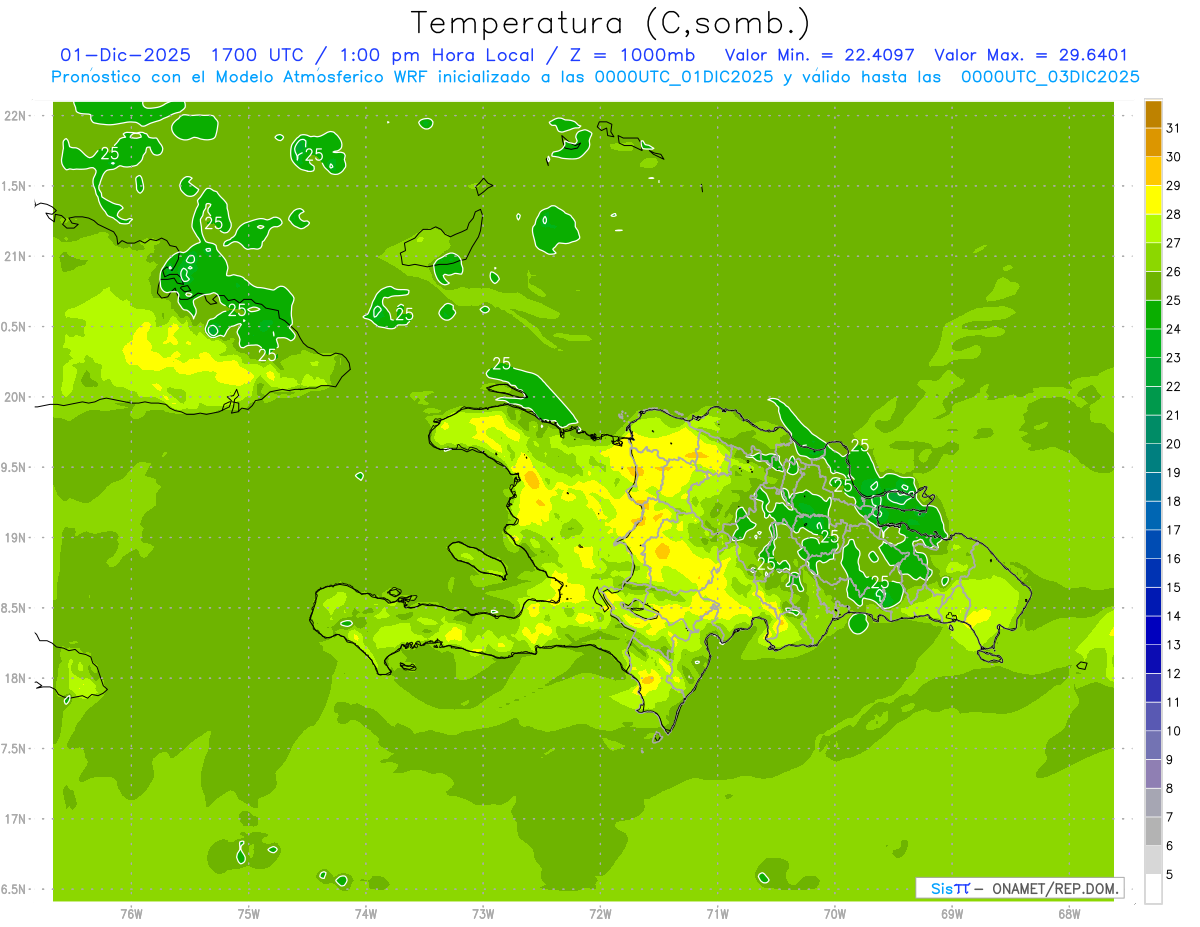This screenshot has width=1200, height=927.
Task: Click the title "Temperatura (C,somb.)"
Action: click(610, 23)
